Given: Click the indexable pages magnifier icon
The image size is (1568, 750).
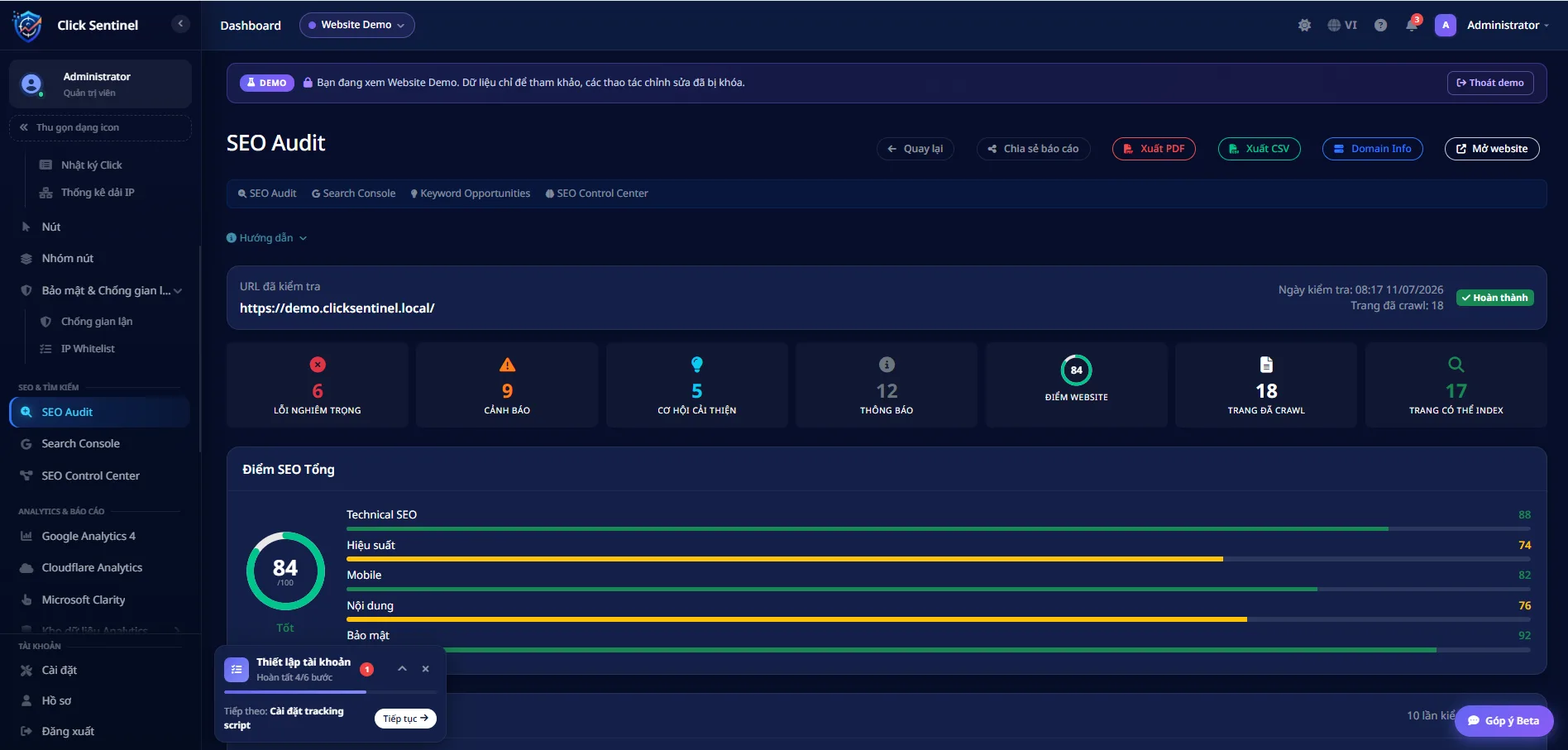Looking at the screenshot, I should coord(1456,365).
